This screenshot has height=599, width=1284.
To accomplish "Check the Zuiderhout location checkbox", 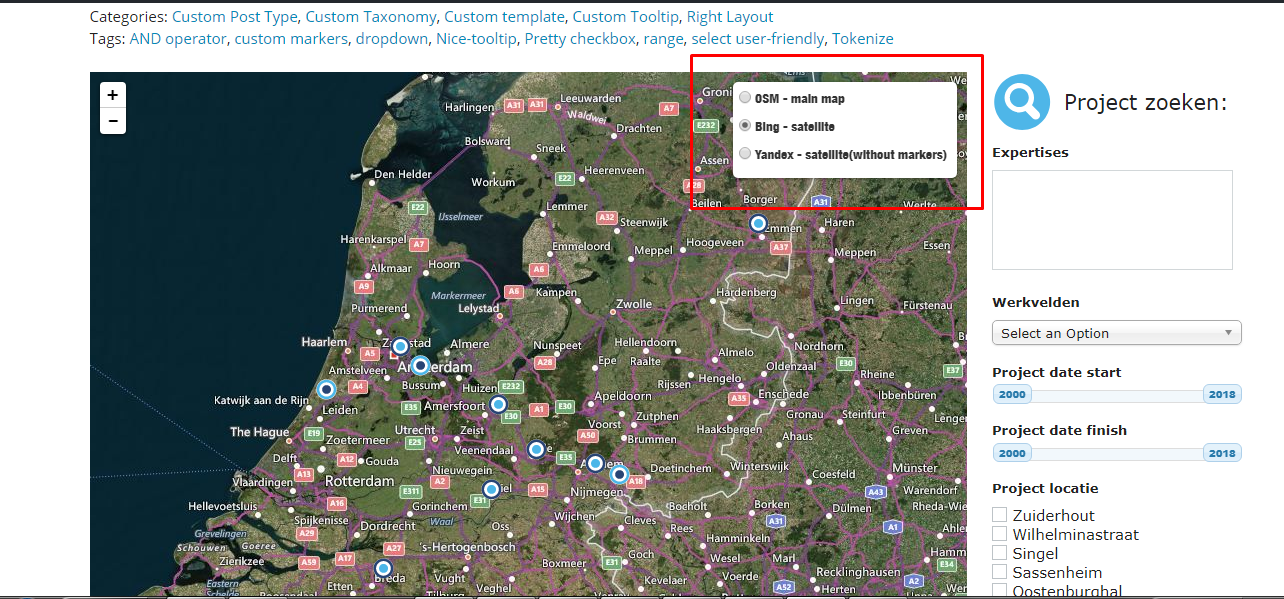I will tap(999, 514).
